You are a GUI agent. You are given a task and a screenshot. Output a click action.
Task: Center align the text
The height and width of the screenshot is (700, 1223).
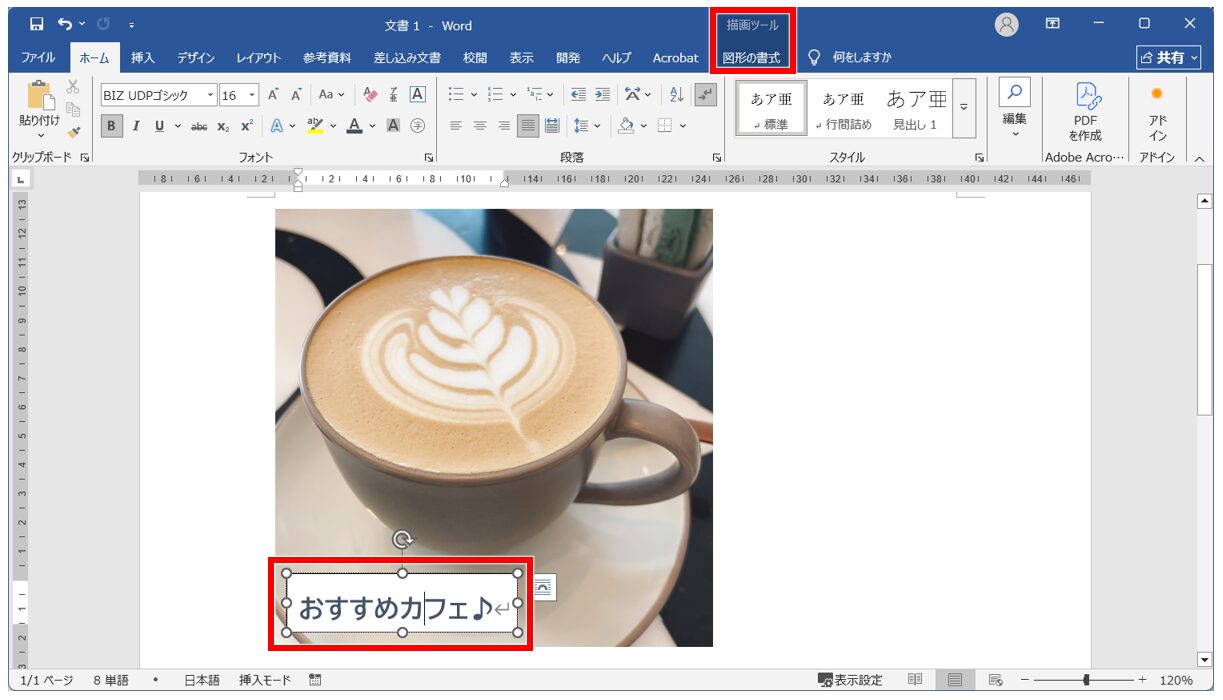coord(480,126)
